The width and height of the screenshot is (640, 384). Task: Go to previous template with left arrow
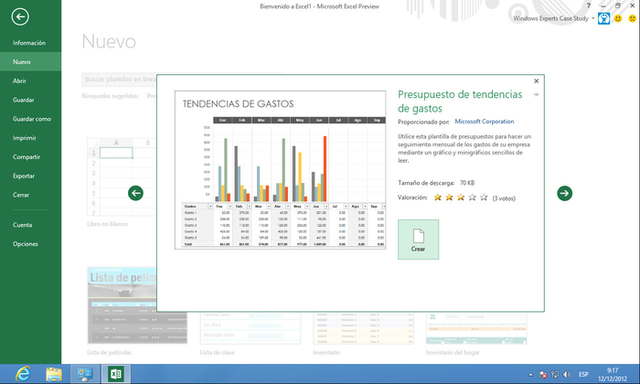(x=136, y=193)
